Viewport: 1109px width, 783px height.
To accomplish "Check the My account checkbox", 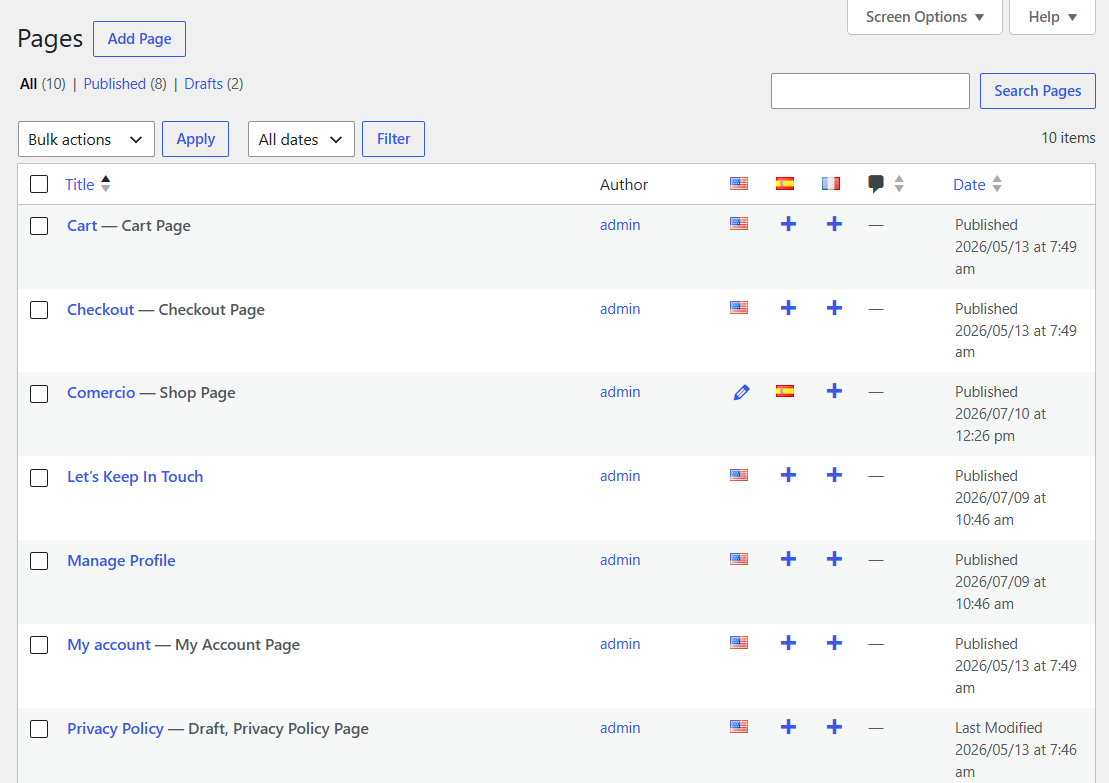I will (x=39, y=645).
